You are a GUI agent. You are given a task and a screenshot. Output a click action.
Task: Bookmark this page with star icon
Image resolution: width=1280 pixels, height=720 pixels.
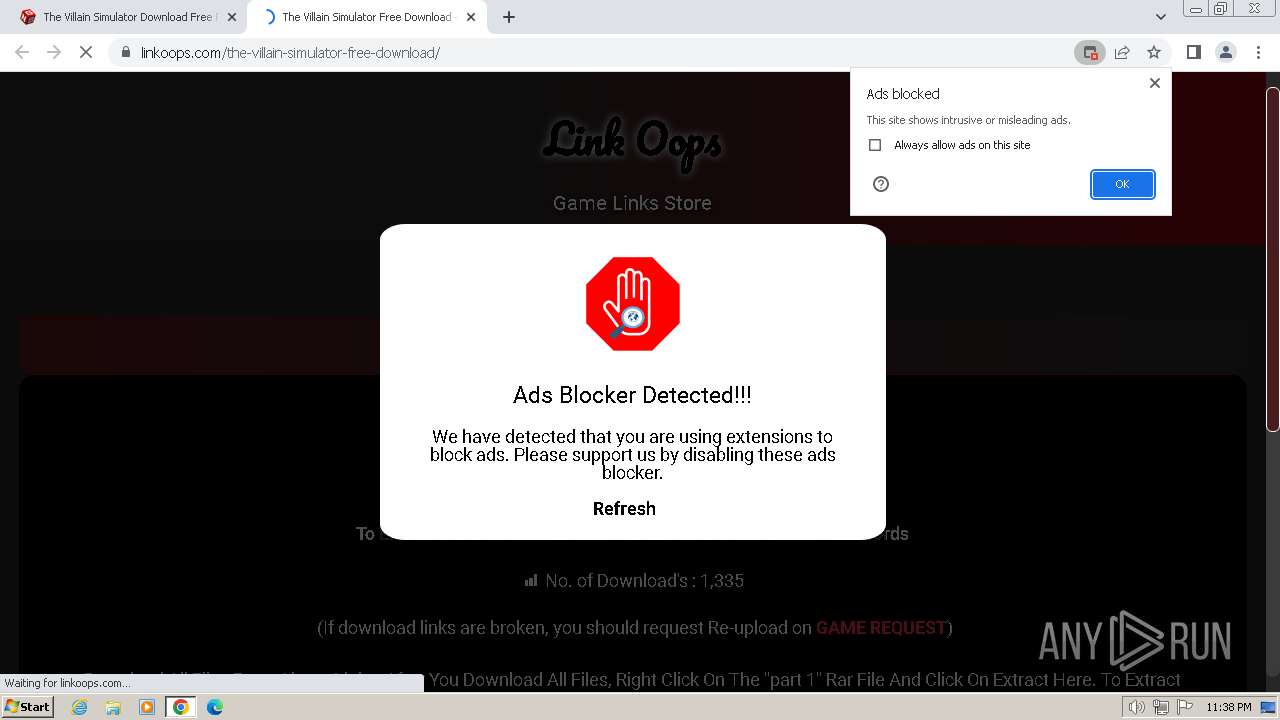coord(1154,52)
